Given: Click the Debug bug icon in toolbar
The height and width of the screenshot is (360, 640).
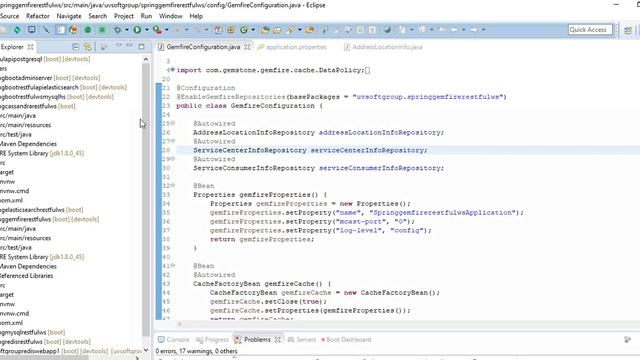Looking at the screenshot, I should (x=118, y=30).
